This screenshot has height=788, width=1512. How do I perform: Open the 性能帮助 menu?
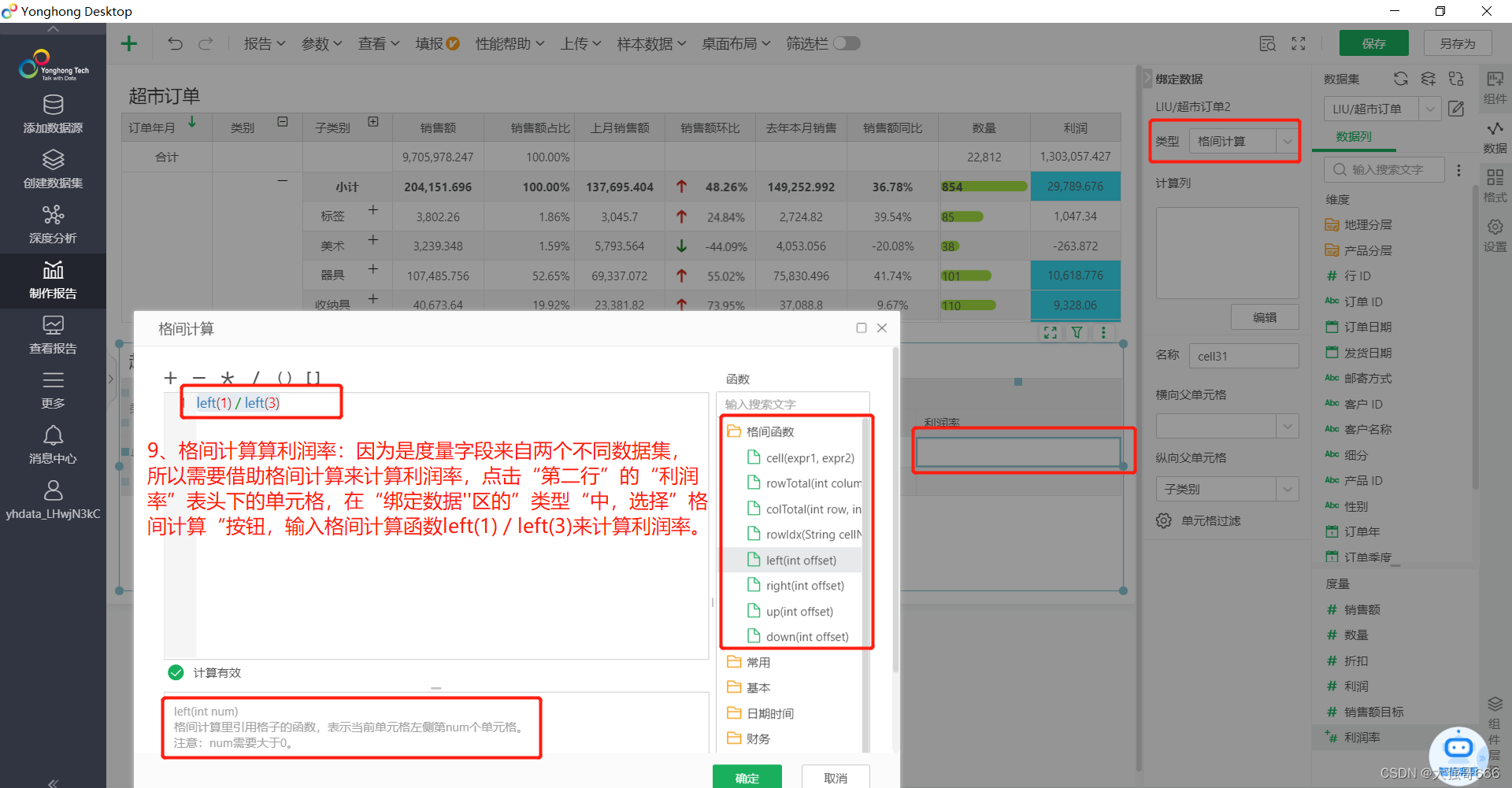coord(510,43)
